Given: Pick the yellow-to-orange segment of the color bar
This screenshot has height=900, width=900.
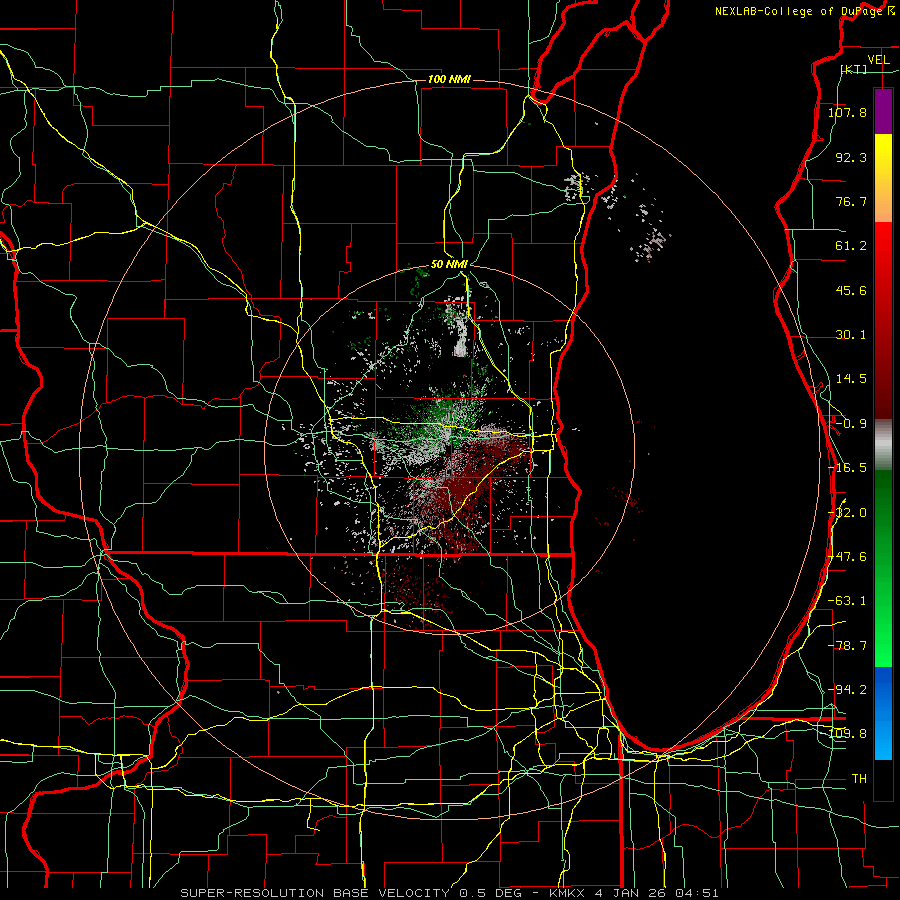Looking at the screenshot, I should tap(883, 178).
